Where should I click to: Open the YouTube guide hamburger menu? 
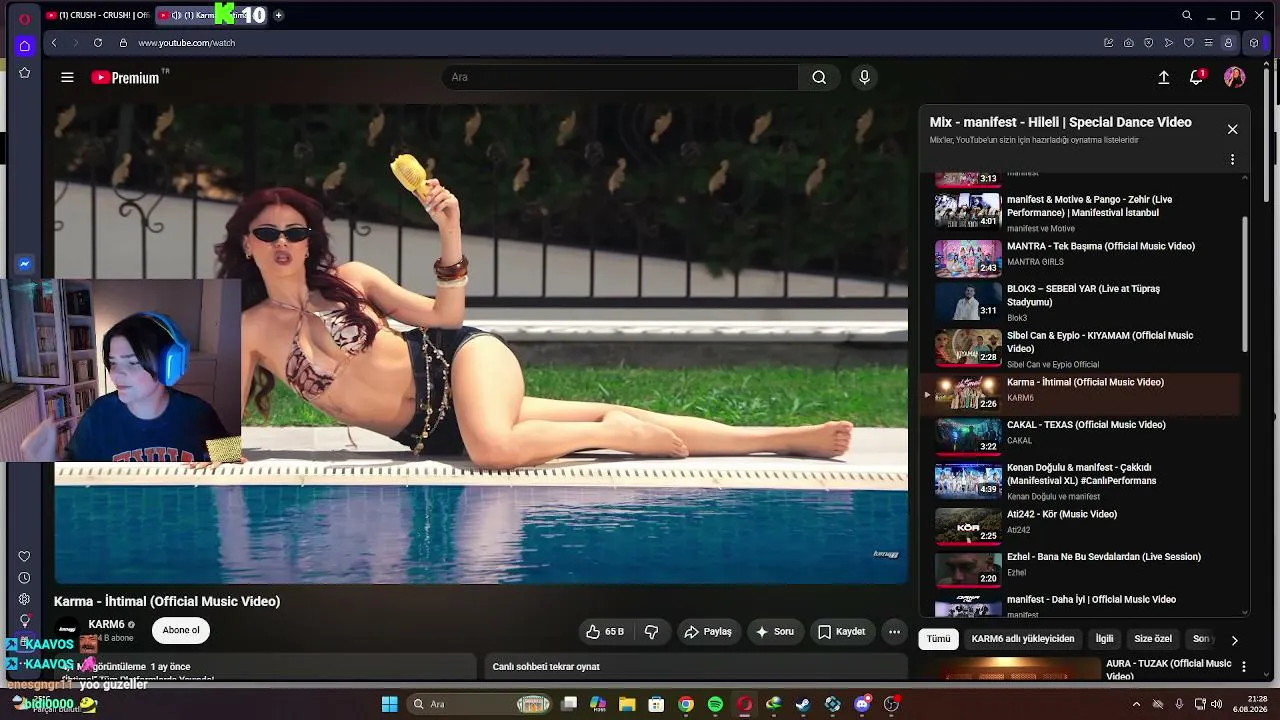coord(67,77)
